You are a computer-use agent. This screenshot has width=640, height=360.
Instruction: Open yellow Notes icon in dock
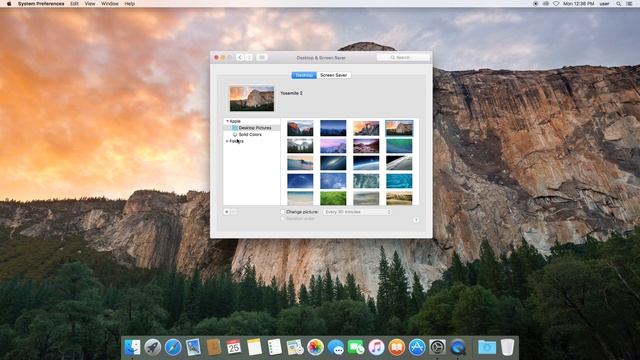[254, 347]
